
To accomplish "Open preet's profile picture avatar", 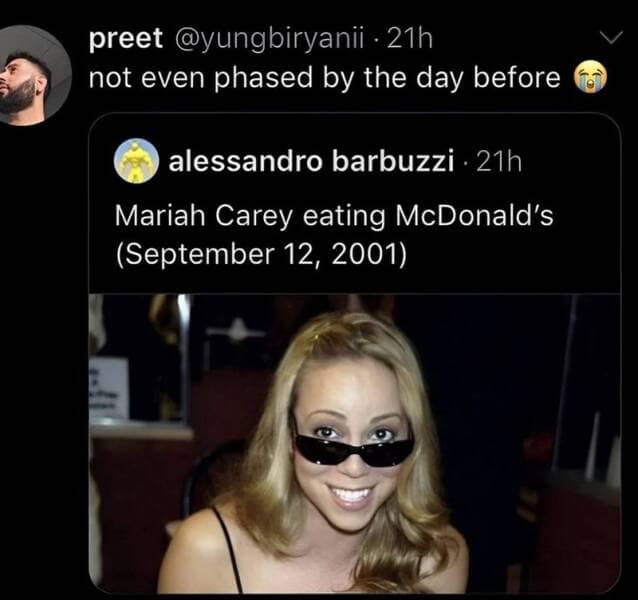I will click(x=35, y=74).
